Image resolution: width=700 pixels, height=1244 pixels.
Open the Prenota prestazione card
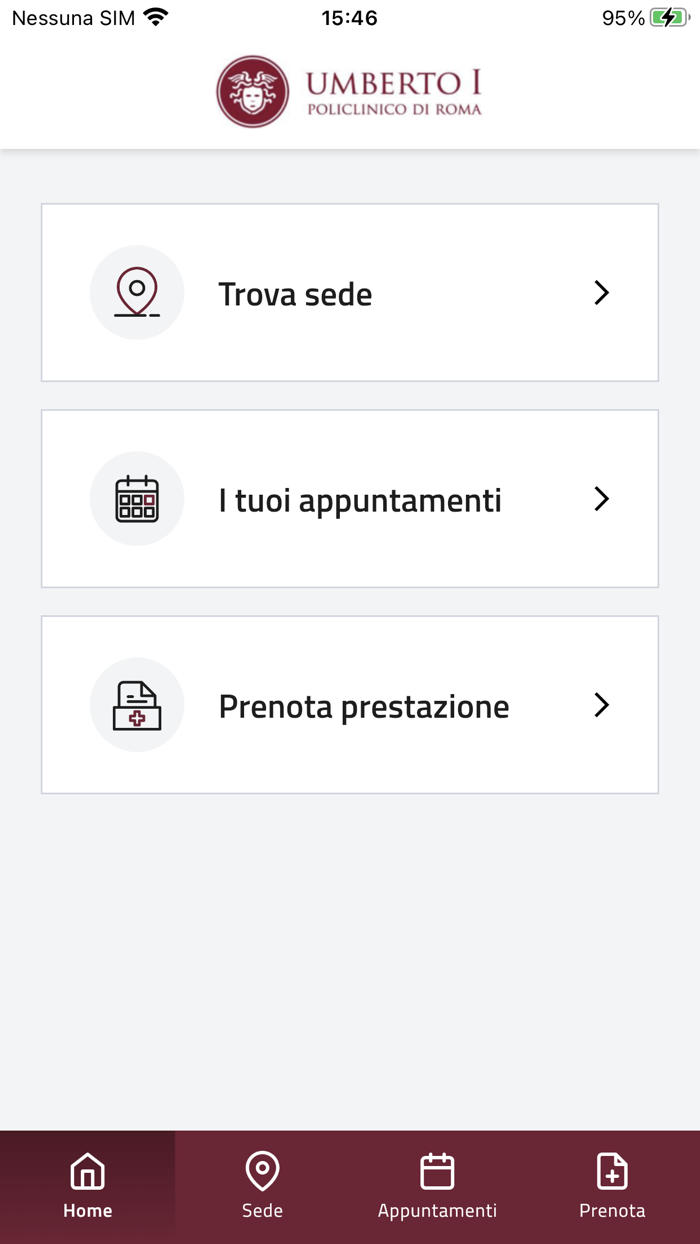pos(349,704)
